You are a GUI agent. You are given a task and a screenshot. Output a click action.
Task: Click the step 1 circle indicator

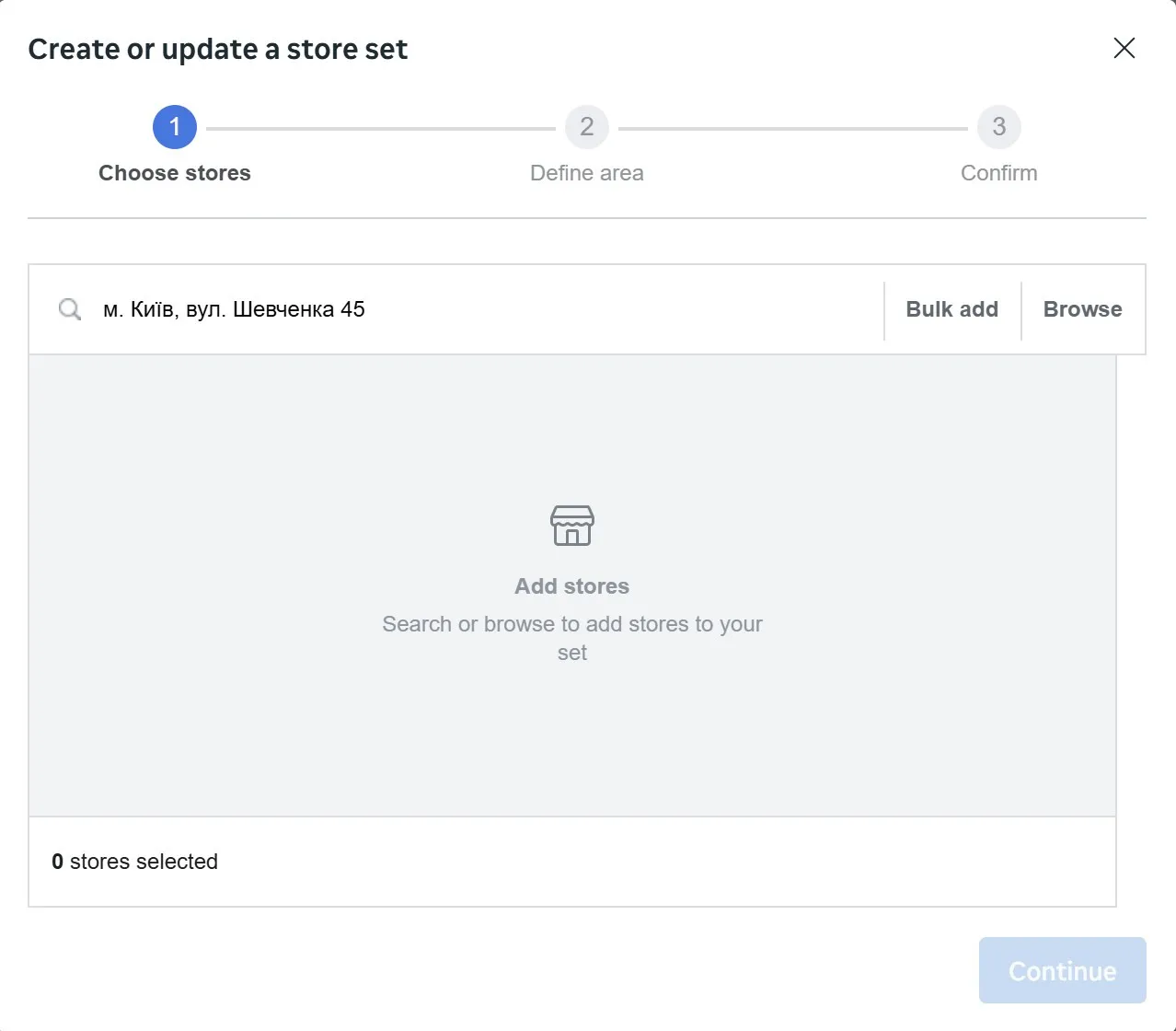pyautogui.click(x=175, y=127)
